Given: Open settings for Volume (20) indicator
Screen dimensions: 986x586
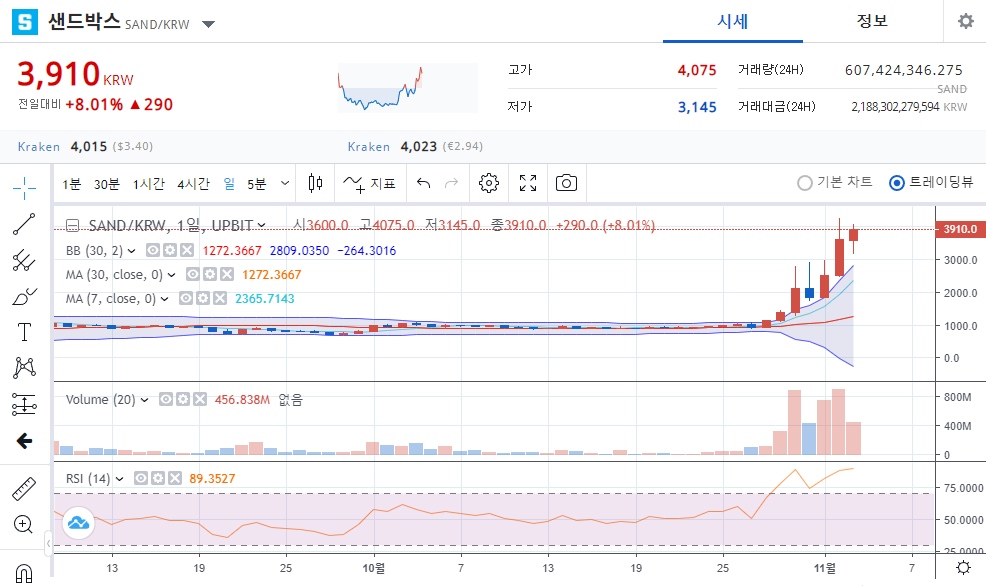Looking at the screenshot, I should (182, 399).
